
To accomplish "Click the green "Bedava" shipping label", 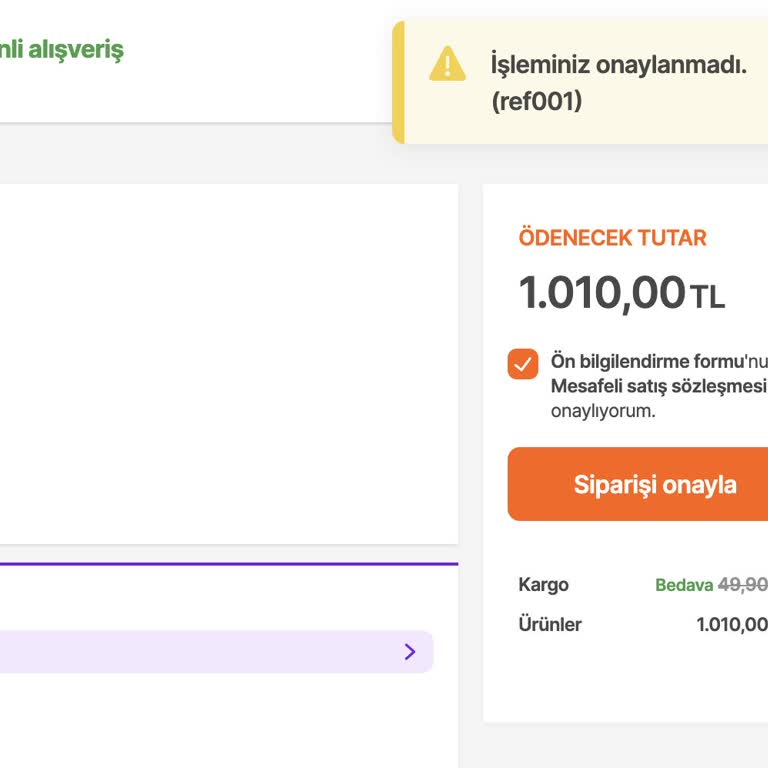I will tap(684, 585).
